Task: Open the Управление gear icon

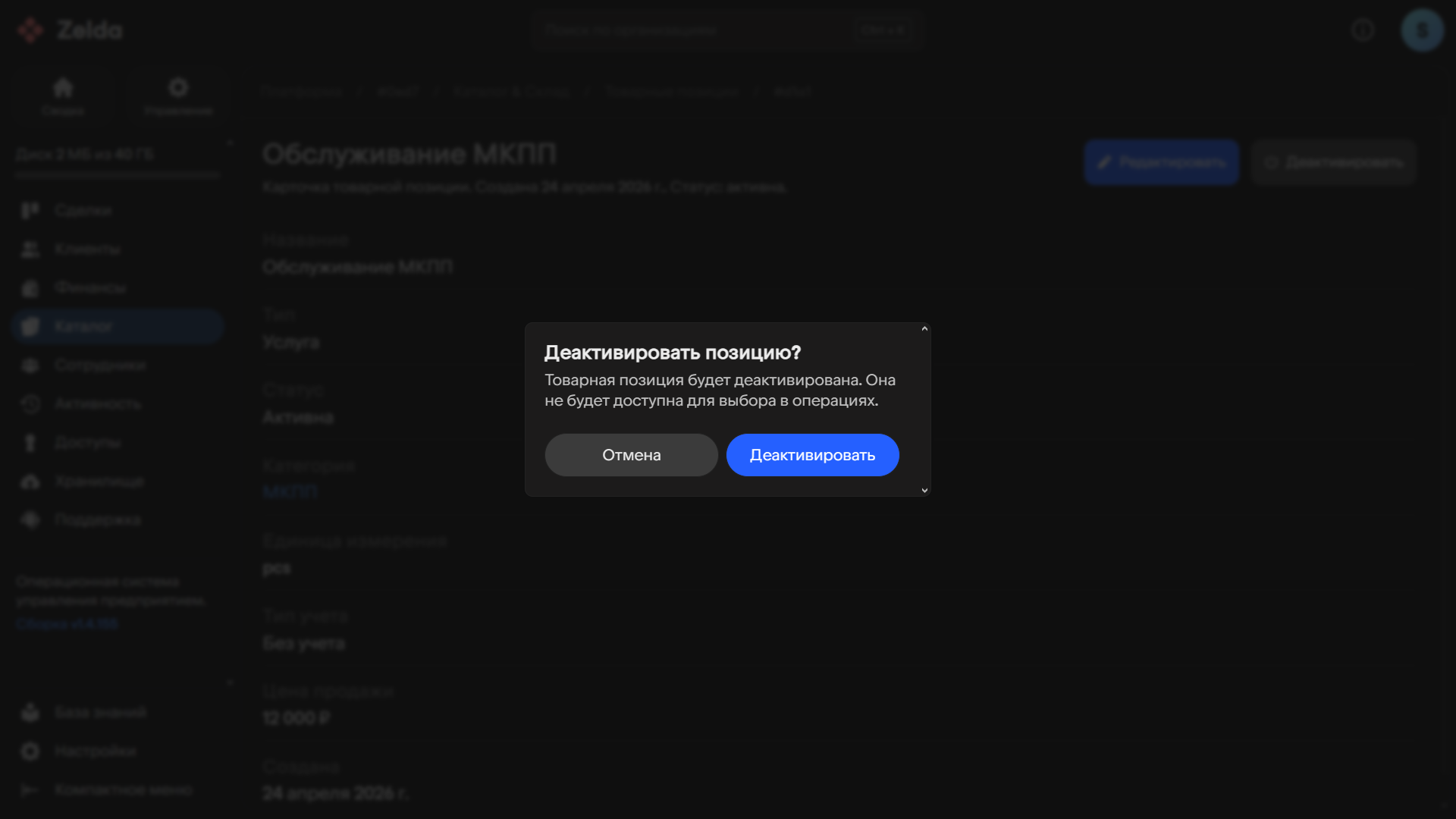Action: [178, 88]
